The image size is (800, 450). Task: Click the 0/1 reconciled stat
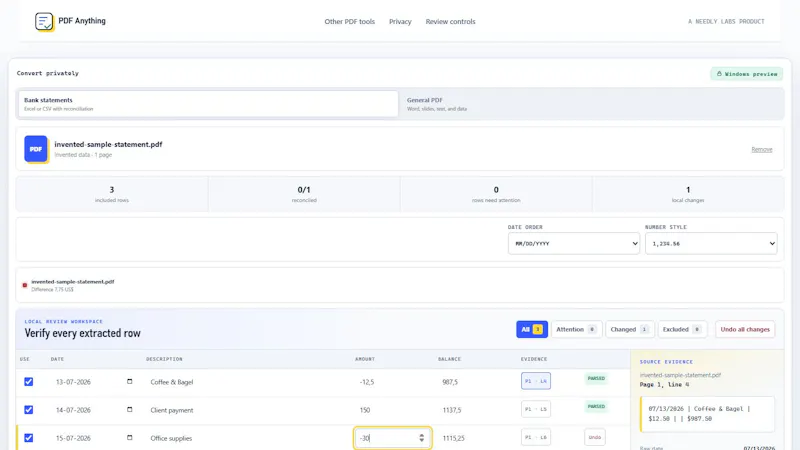pyautogui.click(x=304, y=194)
